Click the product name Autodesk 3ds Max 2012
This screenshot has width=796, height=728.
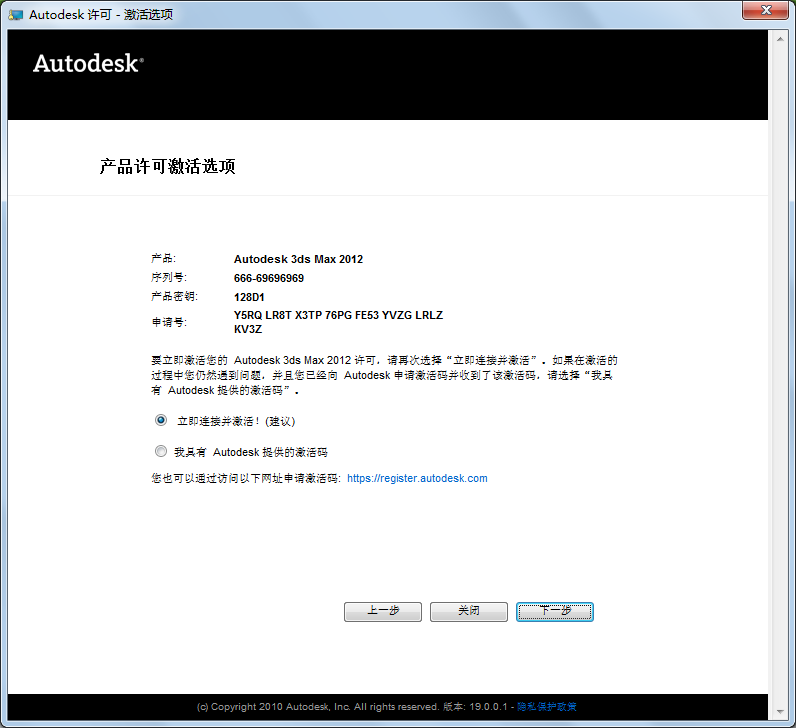[x=298, y=259]
